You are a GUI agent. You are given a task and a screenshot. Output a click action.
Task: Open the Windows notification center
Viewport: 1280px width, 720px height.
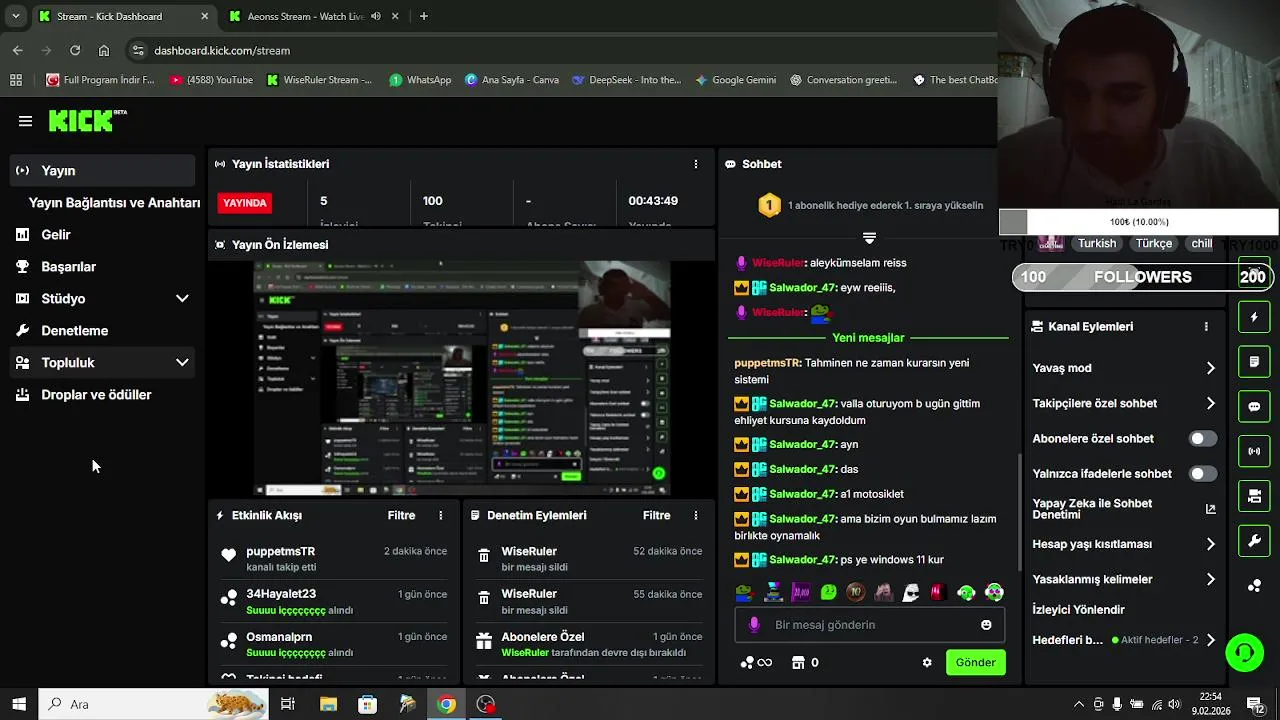pos(1254,704)
